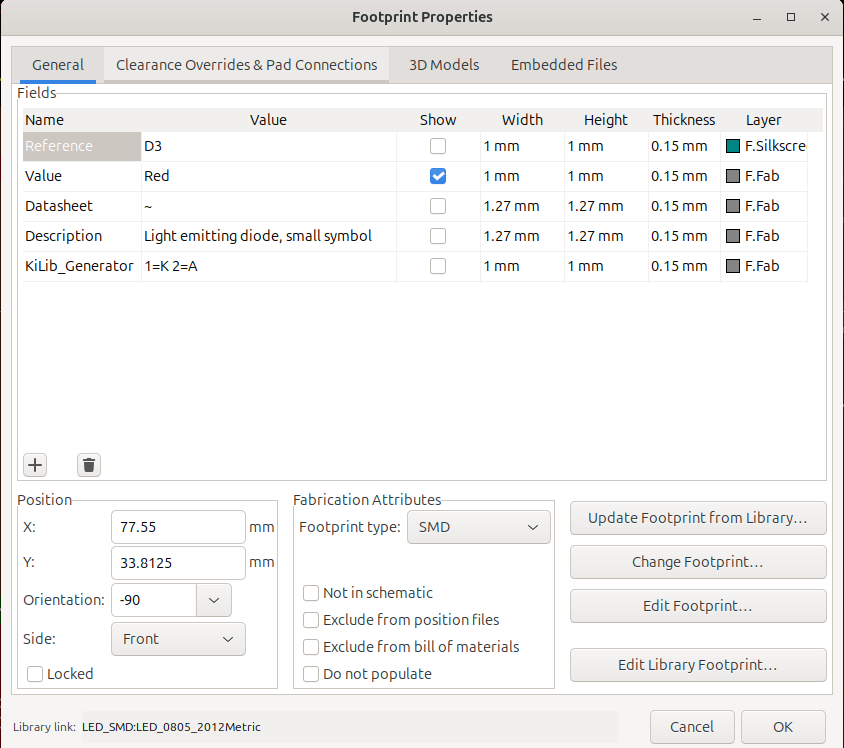Open Clearance Overrides & Pad Connections tab
844x748 pixels.
(247, 65)
